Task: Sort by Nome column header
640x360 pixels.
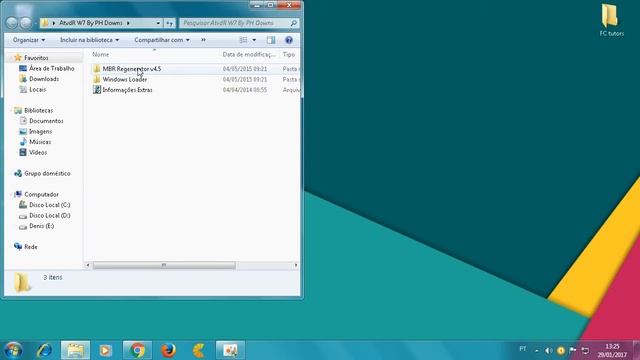Action: tap(100, 54)
